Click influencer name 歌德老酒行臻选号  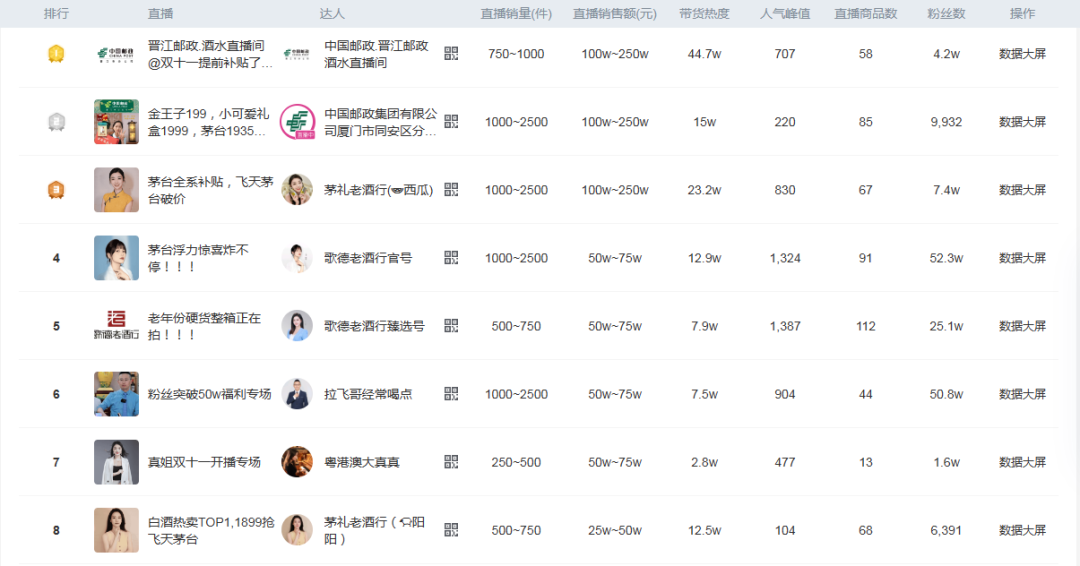374,326
